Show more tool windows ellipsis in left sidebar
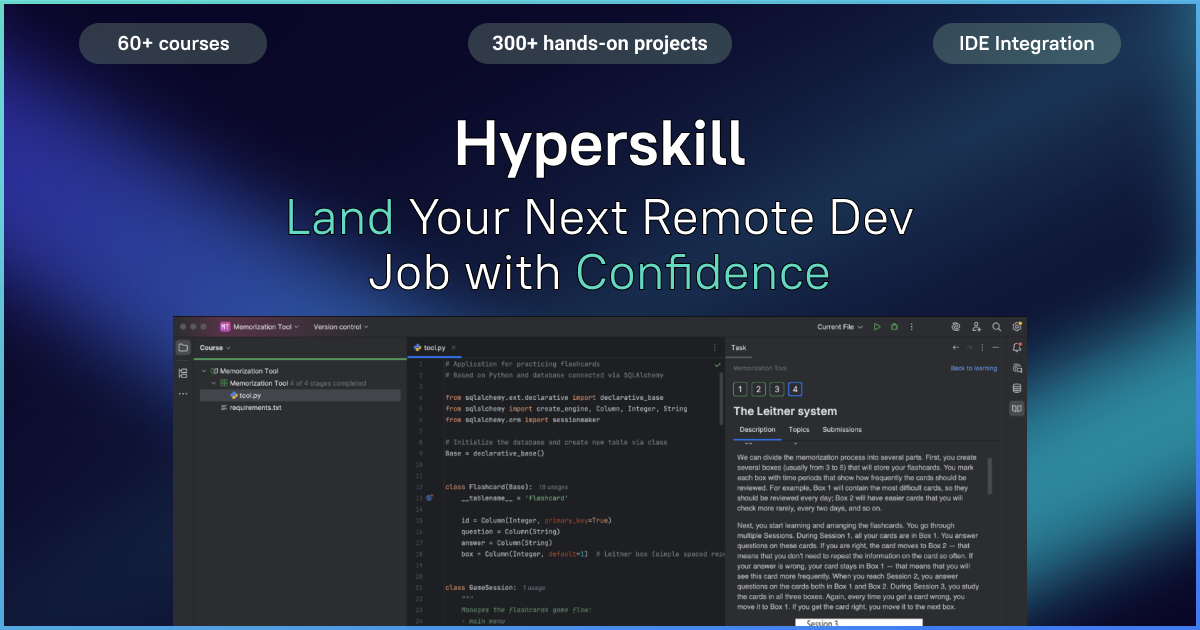 [x=183, y=394]
